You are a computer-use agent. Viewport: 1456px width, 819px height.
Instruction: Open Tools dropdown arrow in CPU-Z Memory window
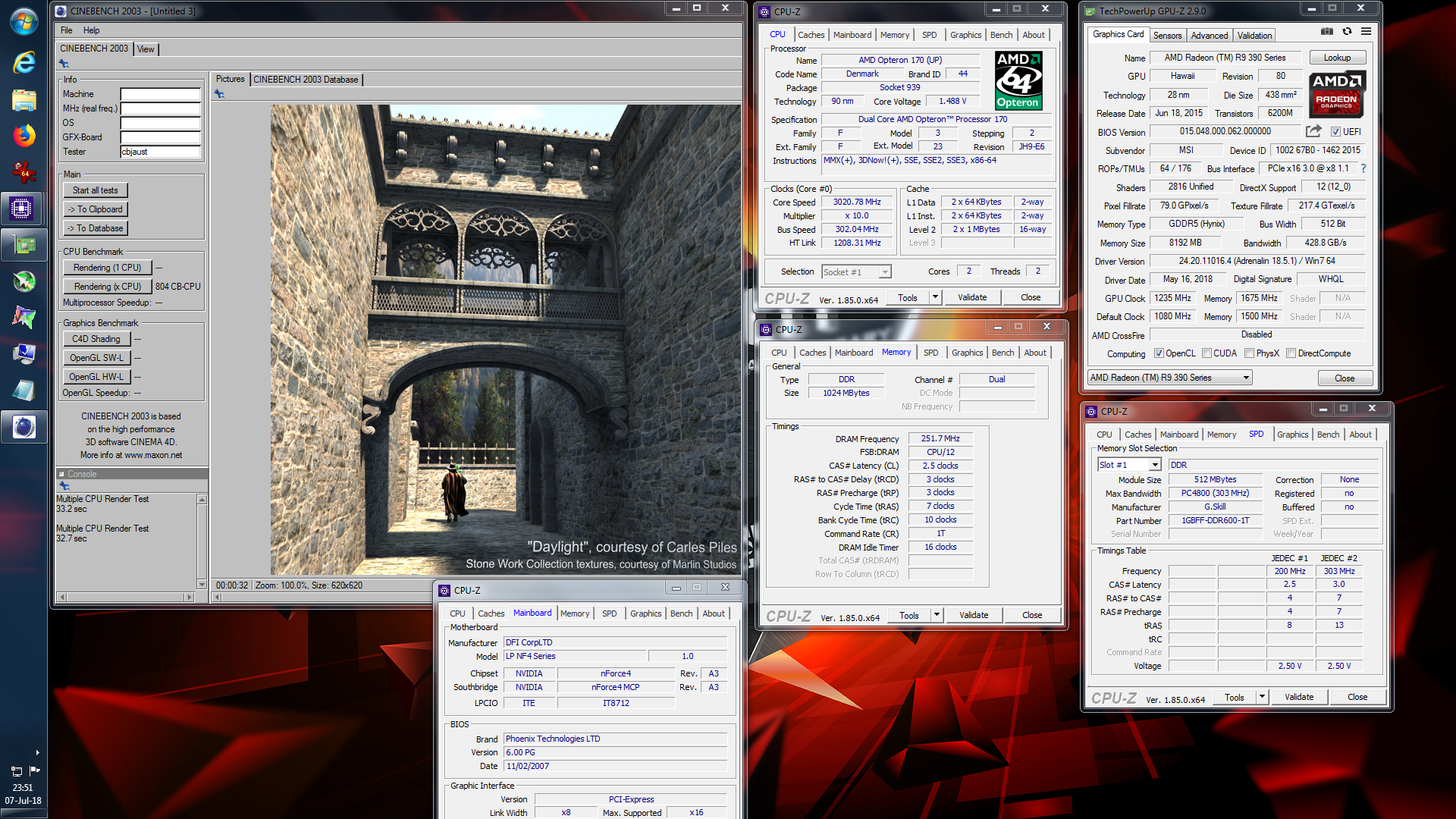(x=937, y=615)
